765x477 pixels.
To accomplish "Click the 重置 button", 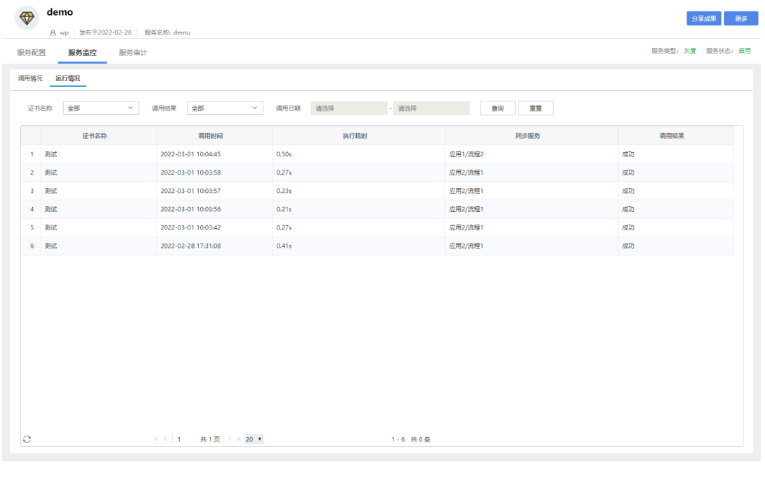I will (536, 108).
